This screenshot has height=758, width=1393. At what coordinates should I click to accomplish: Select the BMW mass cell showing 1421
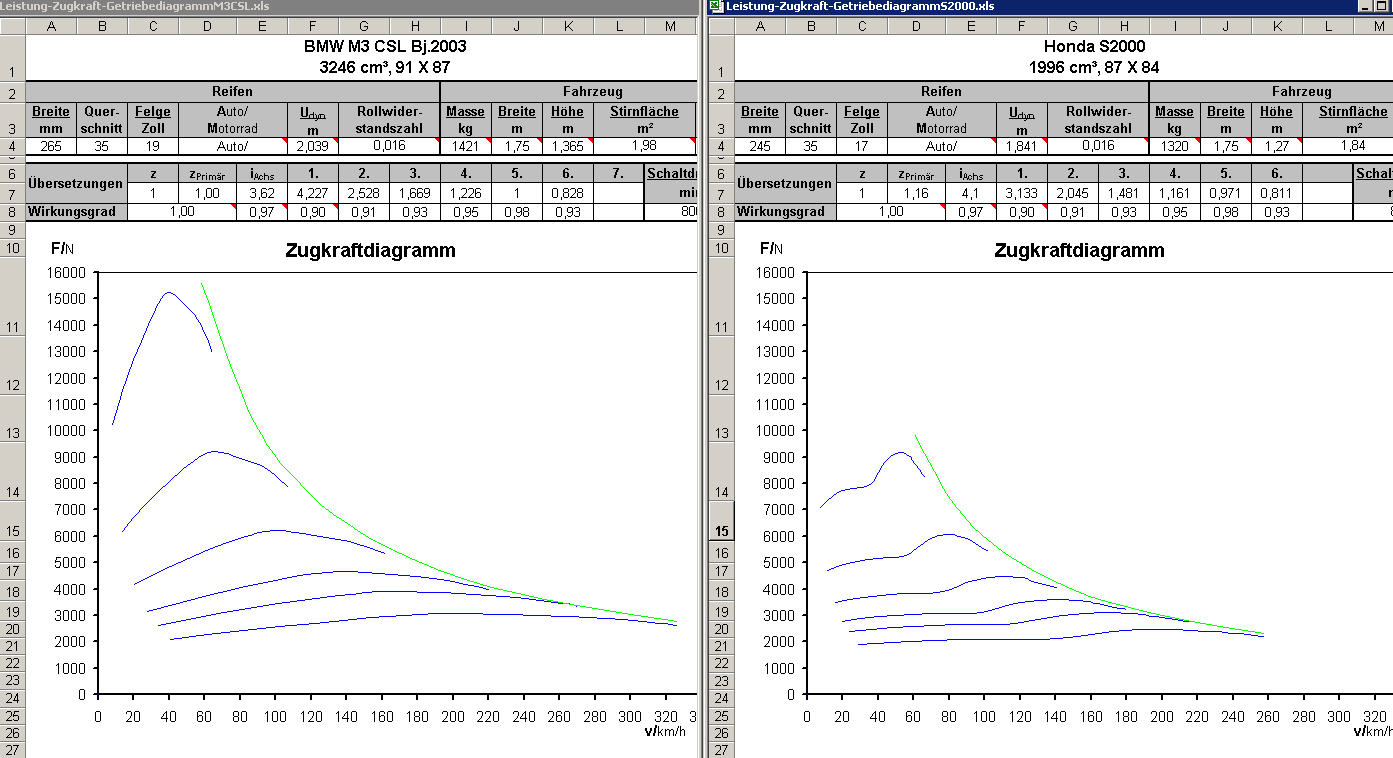[465, 146]
